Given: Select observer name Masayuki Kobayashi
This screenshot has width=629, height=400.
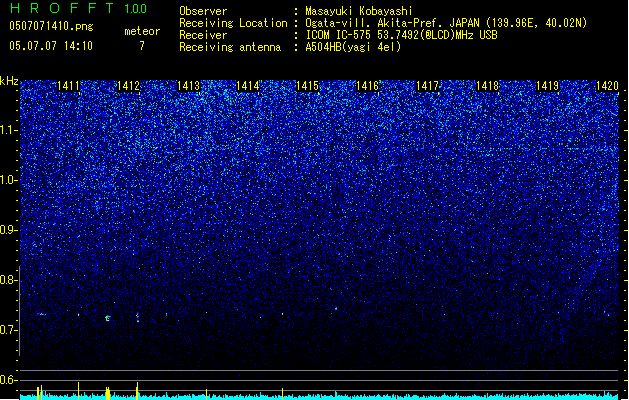Looking at the screenshot, I should 359,11.
